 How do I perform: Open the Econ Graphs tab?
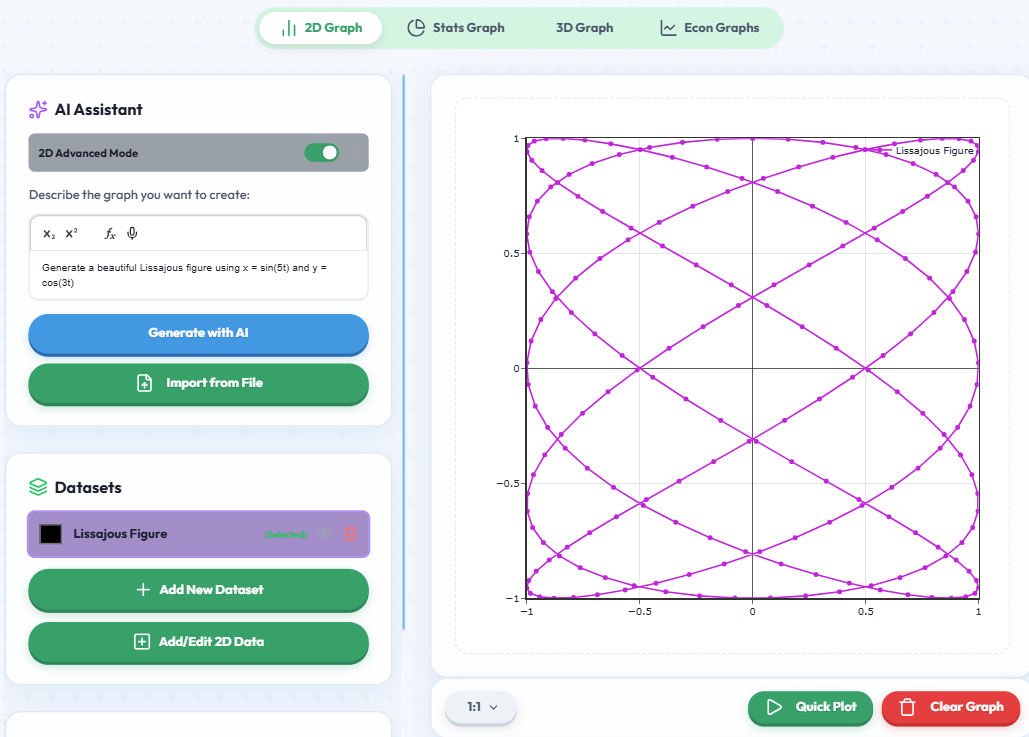pos(711,27)
